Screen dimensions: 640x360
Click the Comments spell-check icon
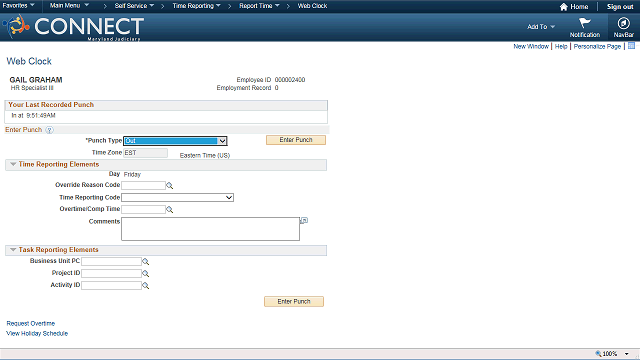(304, 221)
